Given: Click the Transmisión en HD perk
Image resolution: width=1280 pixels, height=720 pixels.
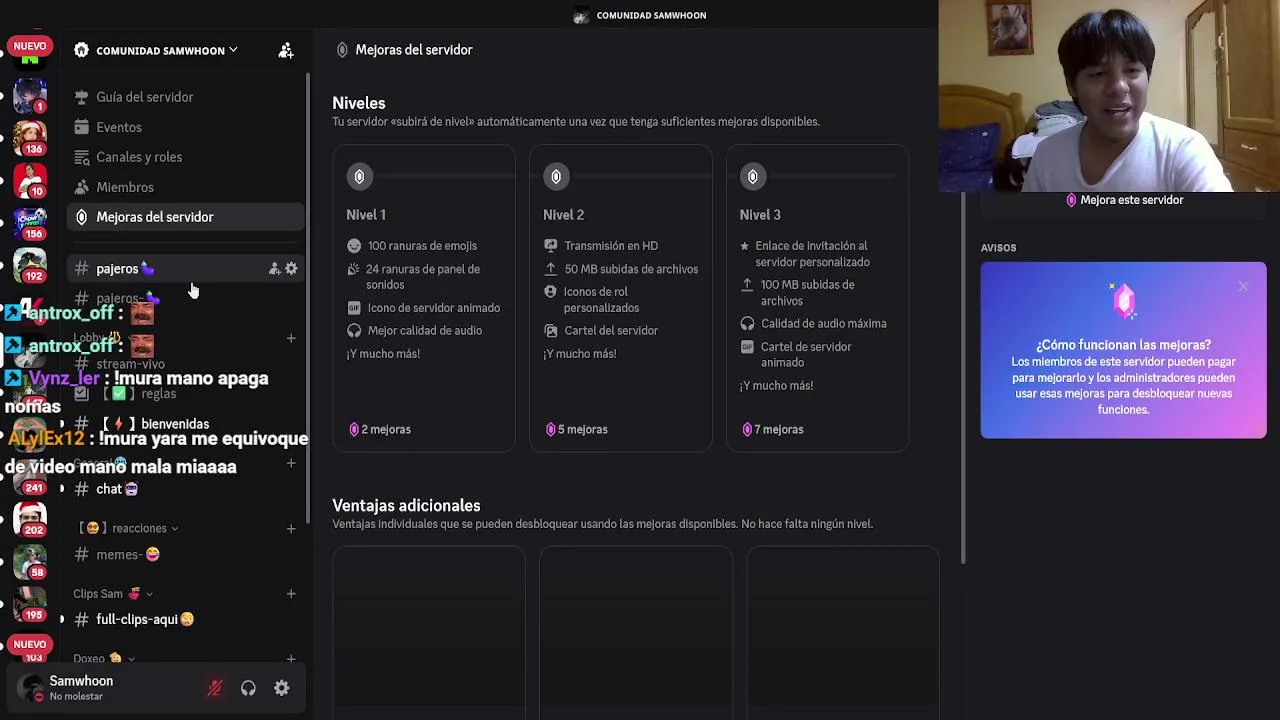Looking at the screenshot, I should point(601,246).
